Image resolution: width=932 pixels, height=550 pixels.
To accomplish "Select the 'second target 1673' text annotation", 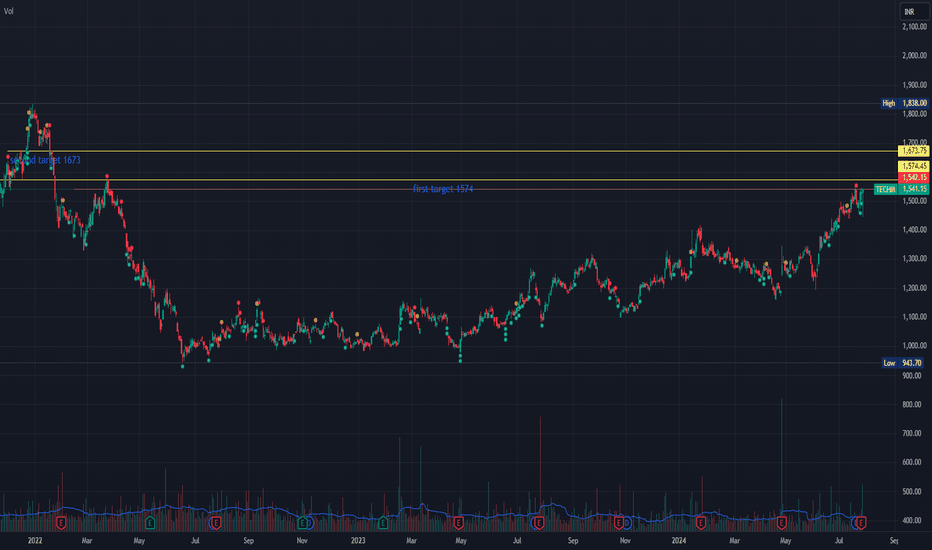I will [45, 160].
